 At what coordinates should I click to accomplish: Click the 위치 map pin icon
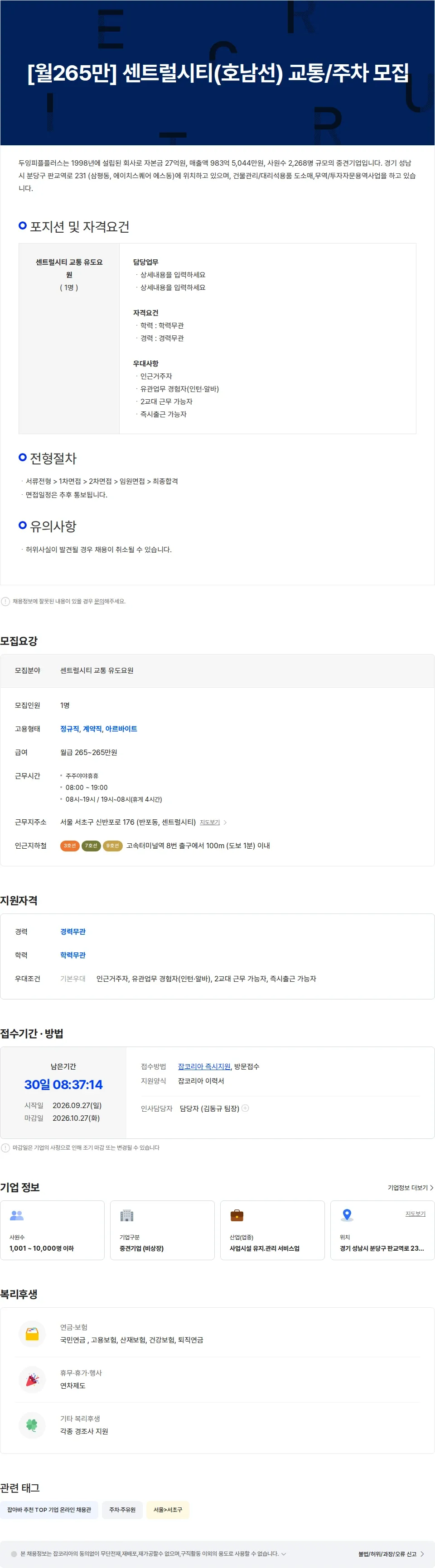[347, 1215]
